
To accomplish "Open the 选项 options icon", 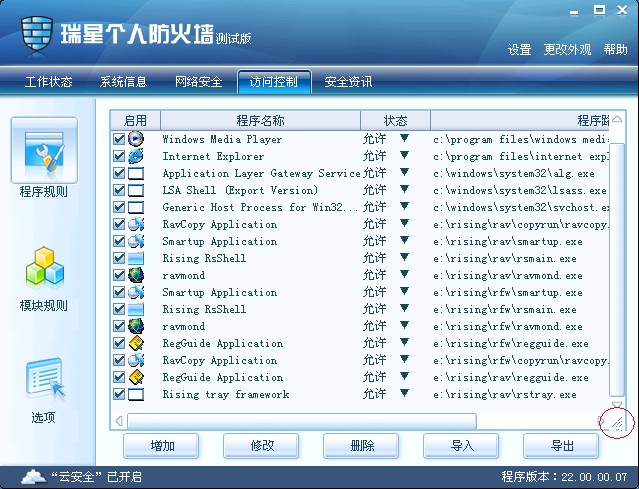I will coord(45,378).
